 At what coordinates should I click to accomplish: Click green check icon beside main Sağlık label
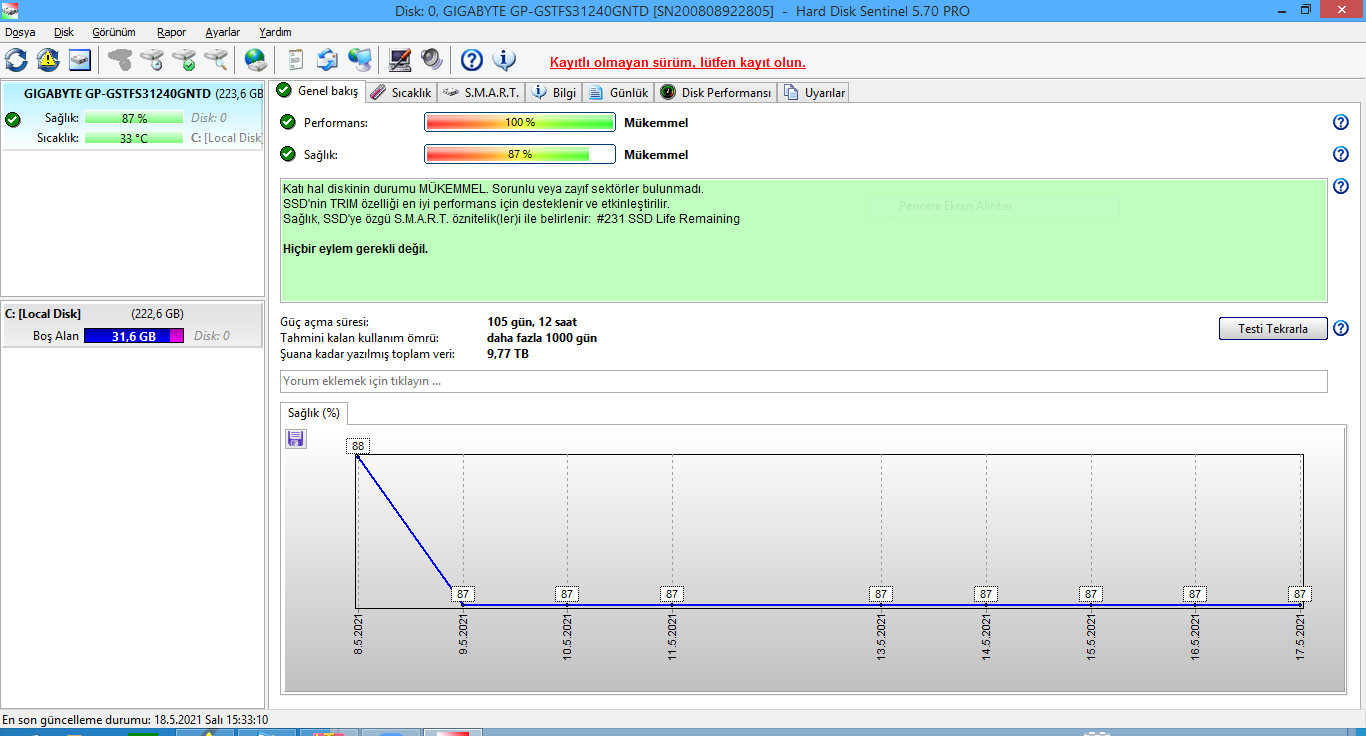pyautogui.click(x=288, y=155)
